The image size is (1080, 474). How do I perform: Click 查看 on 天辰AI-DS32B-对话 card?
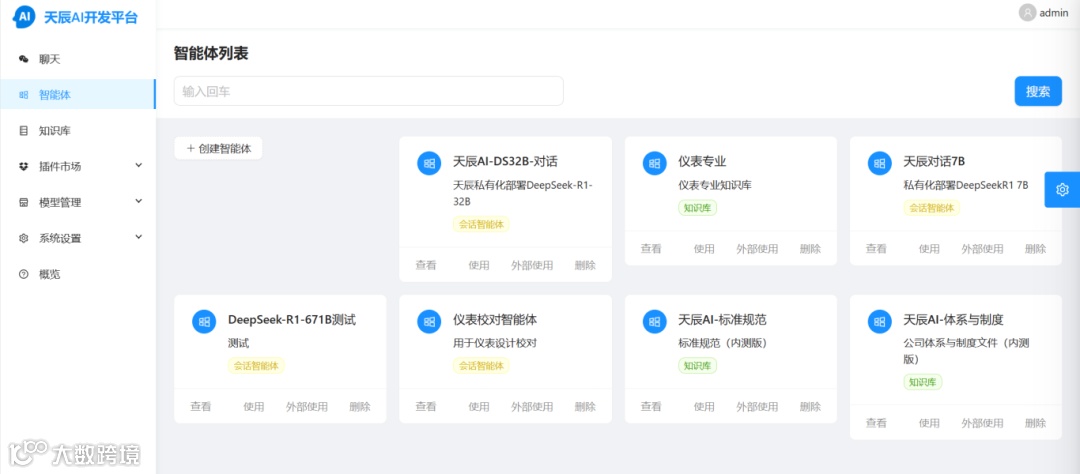(426, 265)
